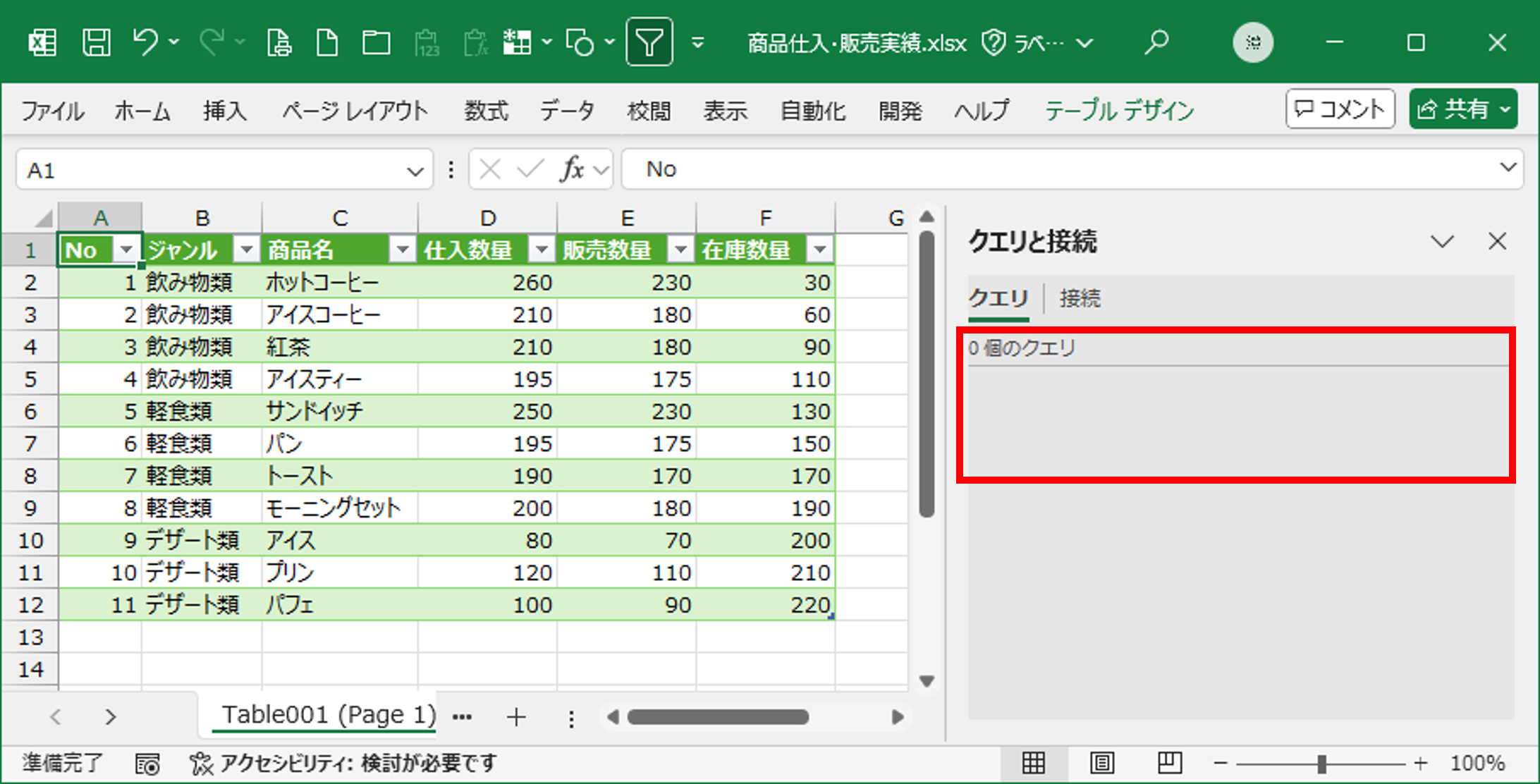Open the ジャンル column filter dropdown

246,250
